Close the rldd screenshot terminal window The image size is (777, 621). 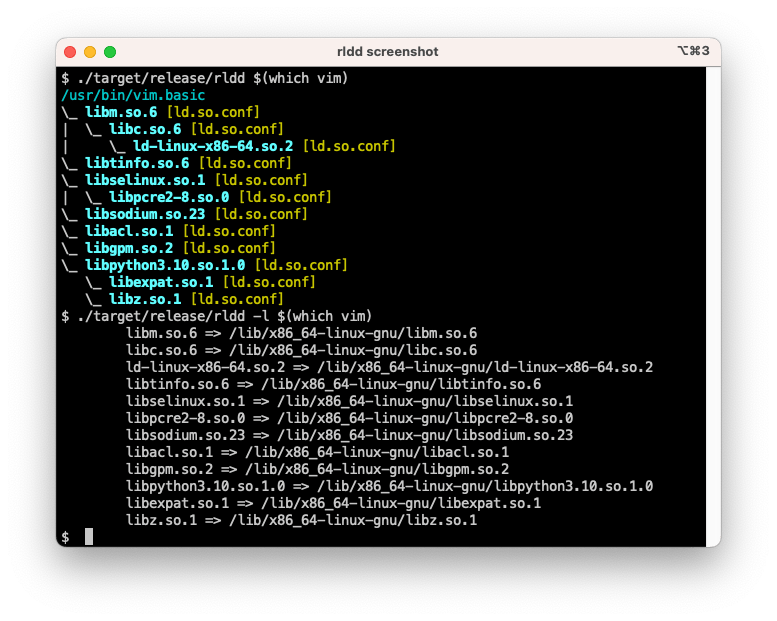click(x=70, y=52)
